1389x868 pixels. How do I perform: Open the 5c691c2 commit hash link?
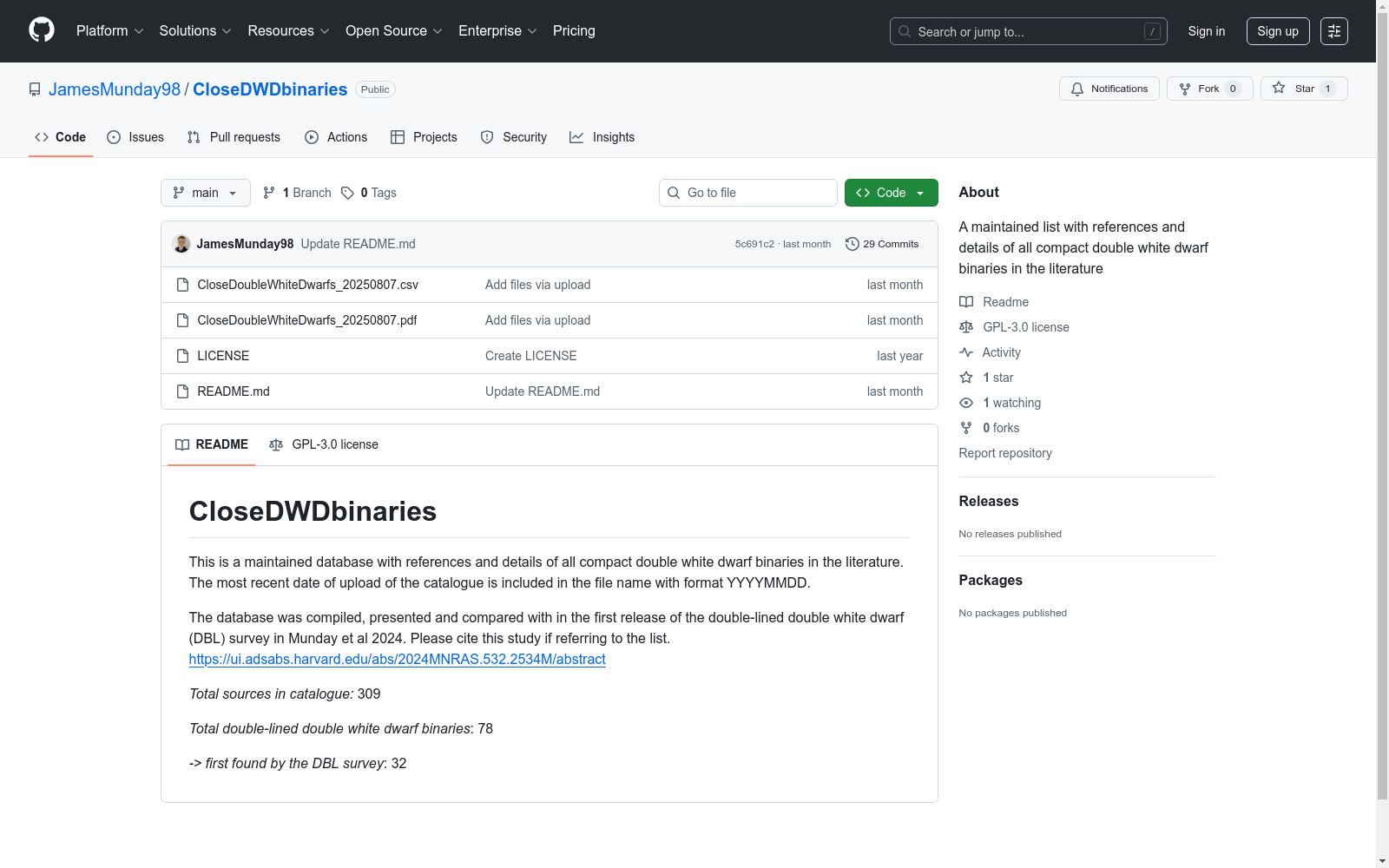tap(754, 244)
